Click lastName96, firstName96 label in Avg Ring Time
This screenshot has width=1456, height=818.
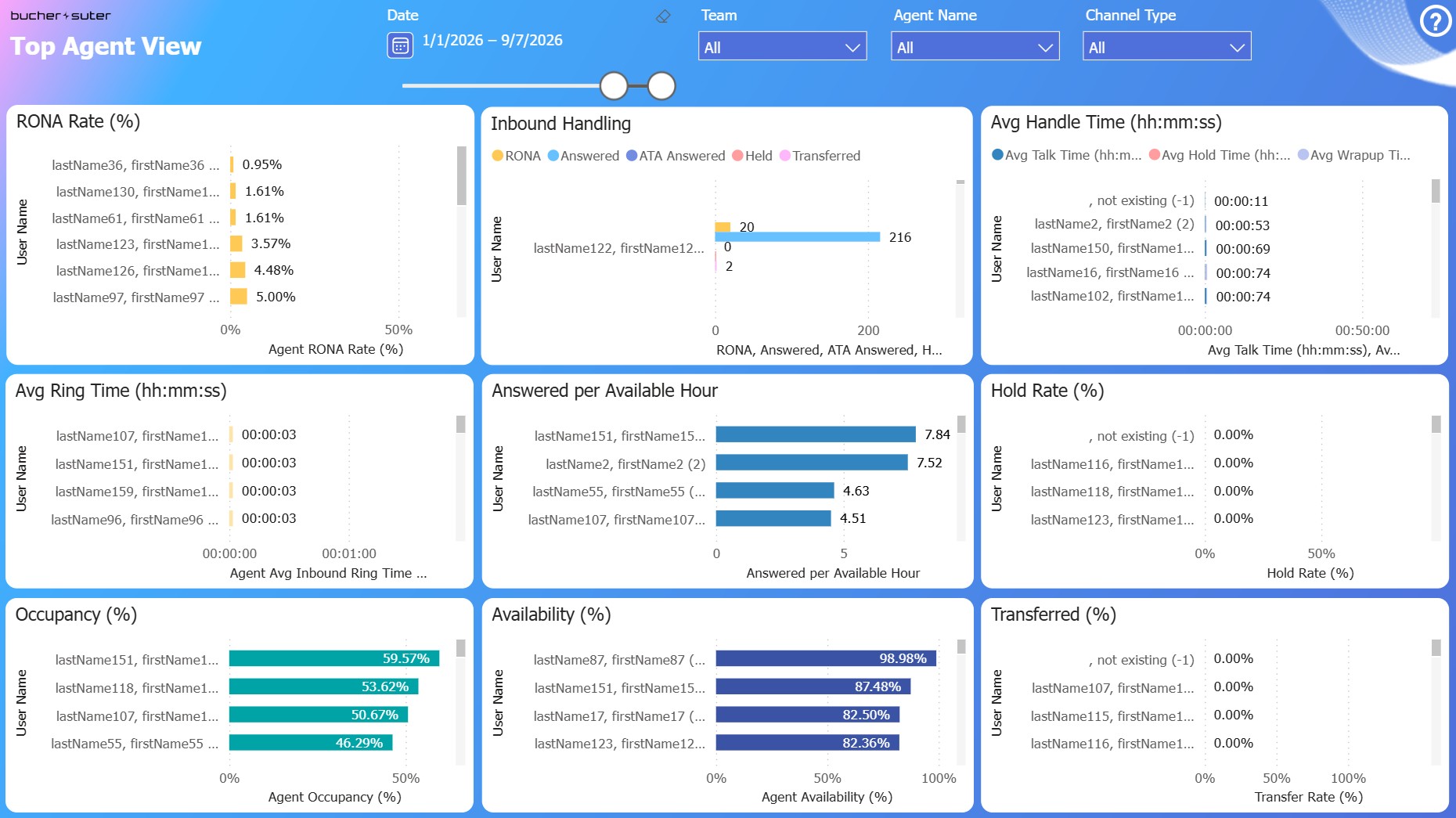(x=135, y=520)
